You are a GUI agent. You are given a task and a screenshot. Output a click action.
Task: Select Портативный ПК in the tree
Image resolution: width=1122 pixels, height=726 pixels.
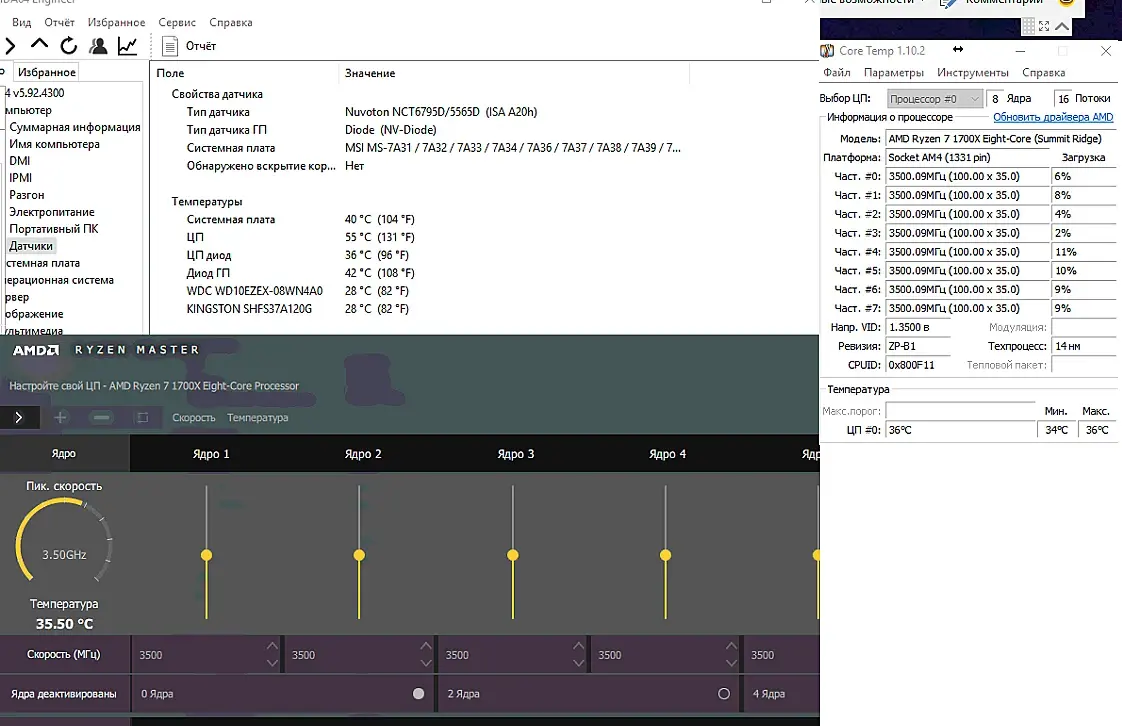click(x=54, y=229)
